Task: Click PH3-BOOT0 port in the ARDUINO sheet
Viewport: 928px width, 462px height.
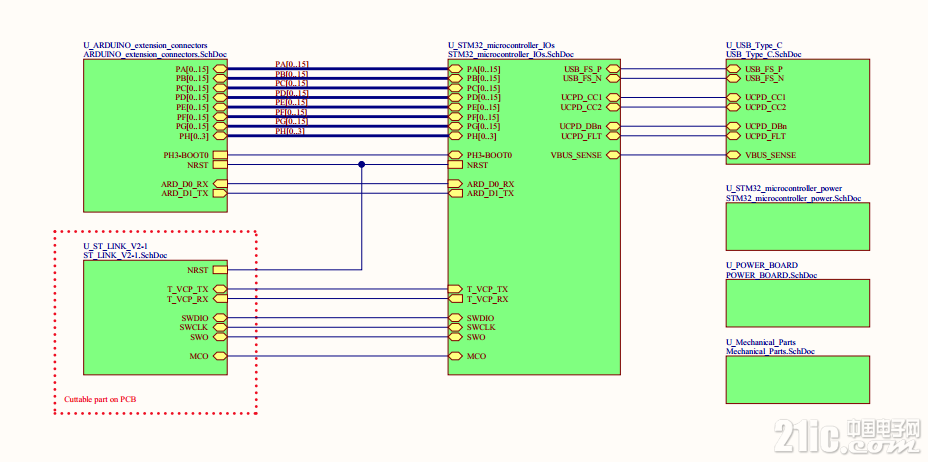Action: (x=220, y=155)
